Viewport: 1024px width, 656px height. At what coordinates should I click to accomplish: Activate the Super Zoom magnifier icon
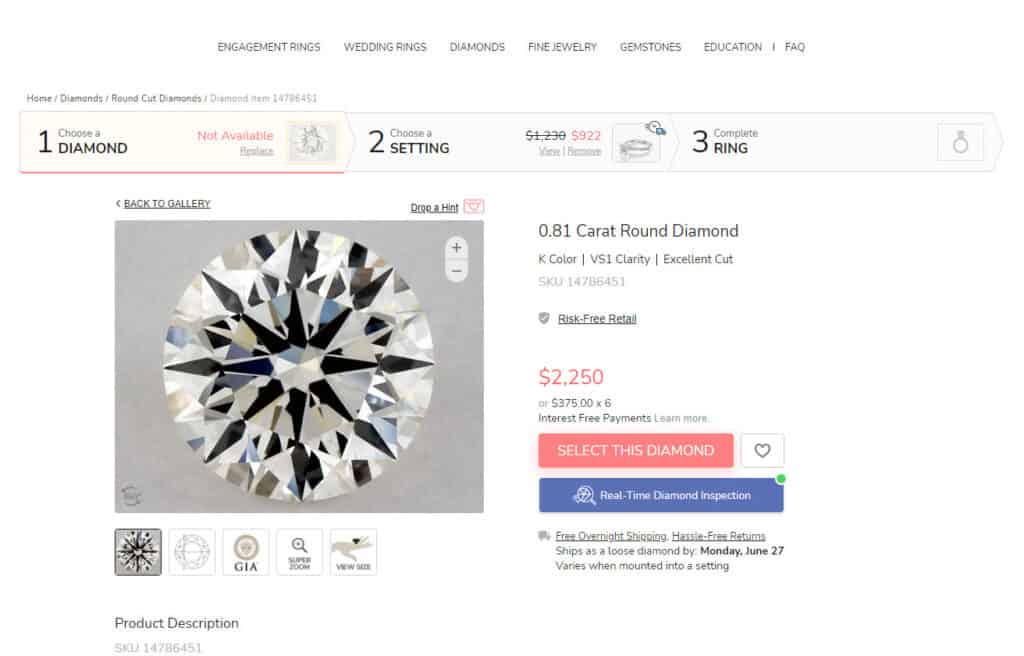[x=299, y=551]
